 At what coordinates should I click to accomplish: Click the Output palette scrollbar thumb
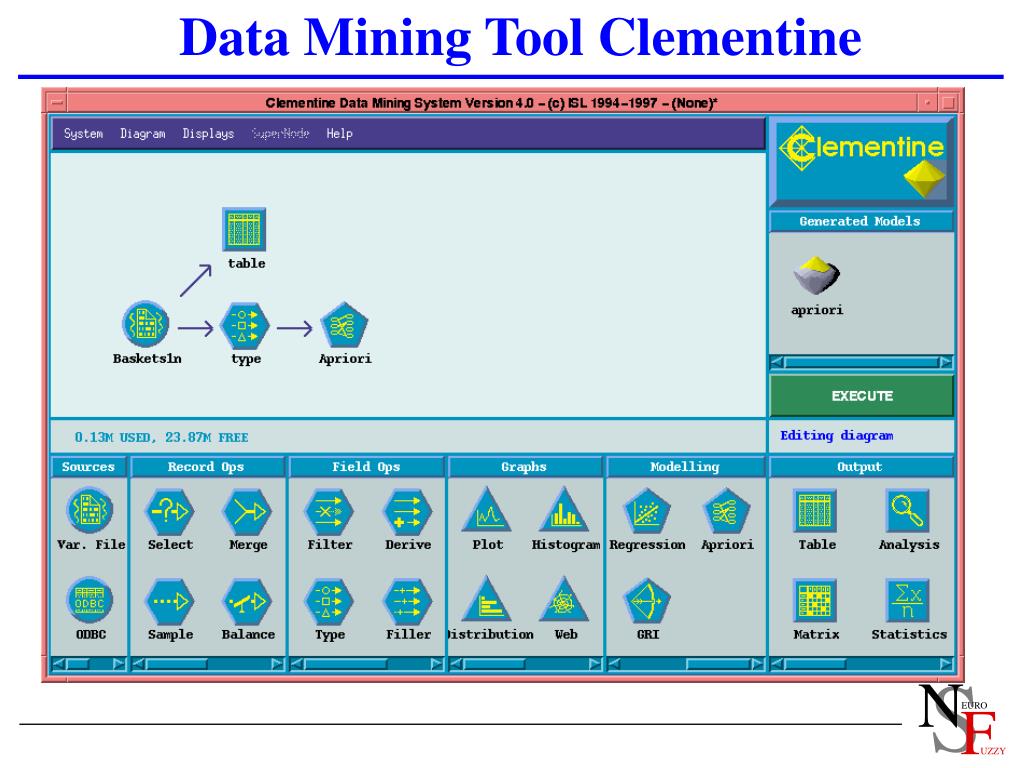(815, 664)
